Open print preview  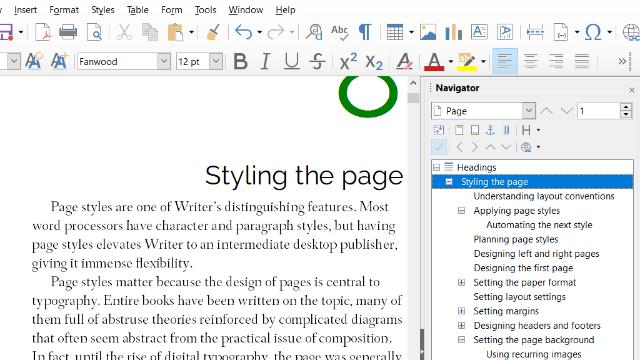point(94,32)
